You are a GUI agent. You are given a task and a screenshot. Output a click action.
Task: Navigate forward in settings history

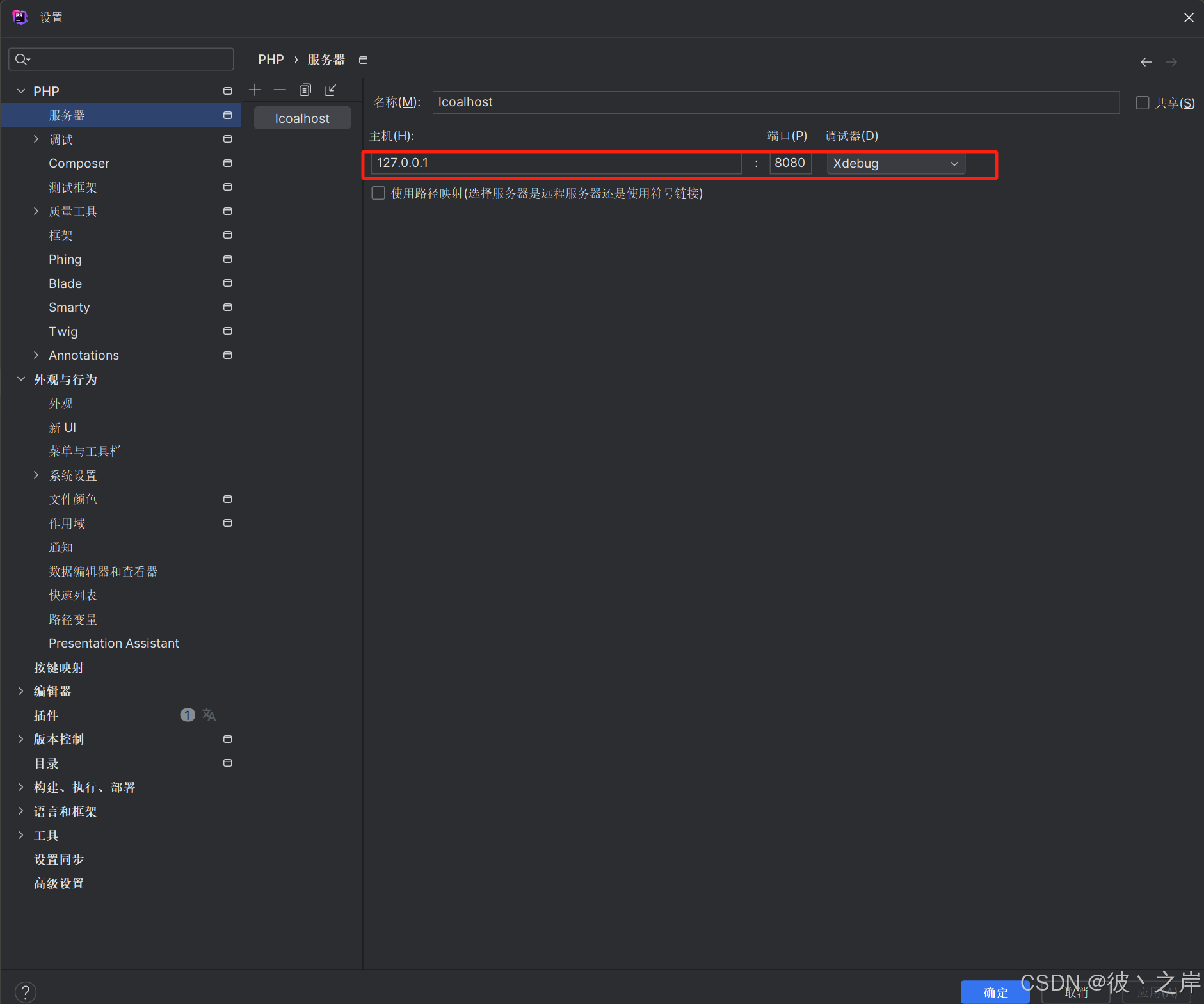point(1173,61)
